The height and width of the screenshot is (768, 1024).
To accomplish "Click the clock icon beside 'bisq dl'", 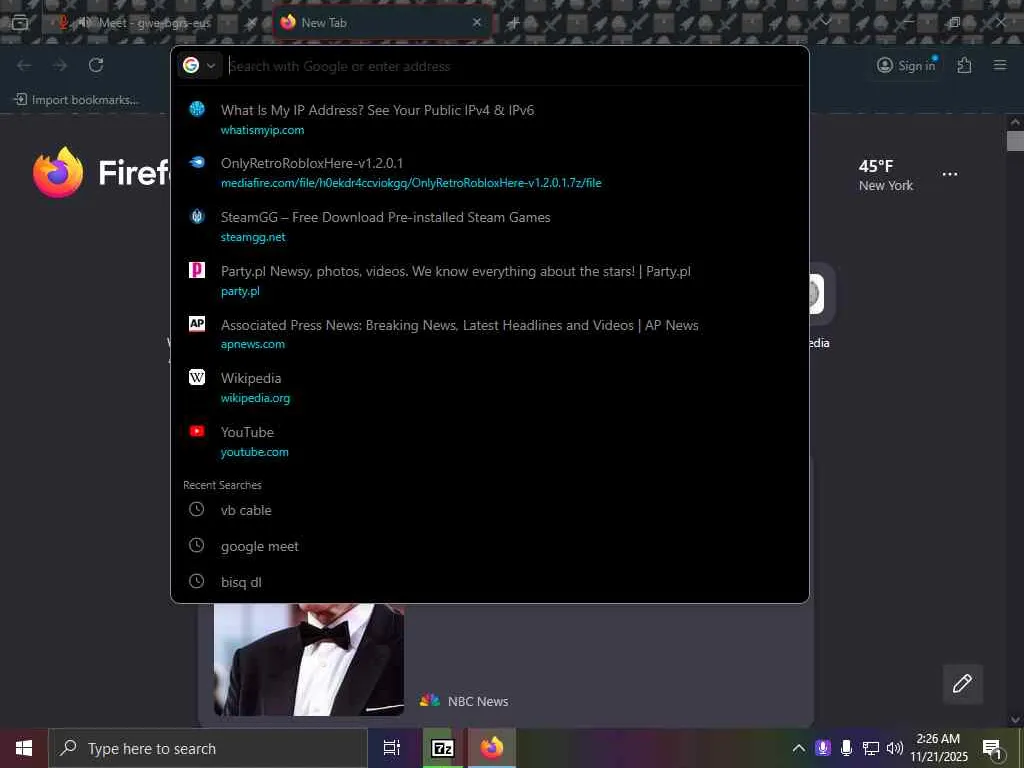I will [197, 581].
